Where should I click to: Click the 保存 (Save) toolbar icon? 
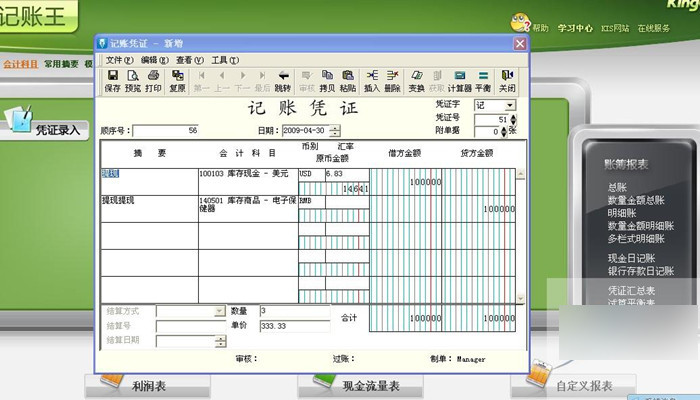tap(112, 80)
